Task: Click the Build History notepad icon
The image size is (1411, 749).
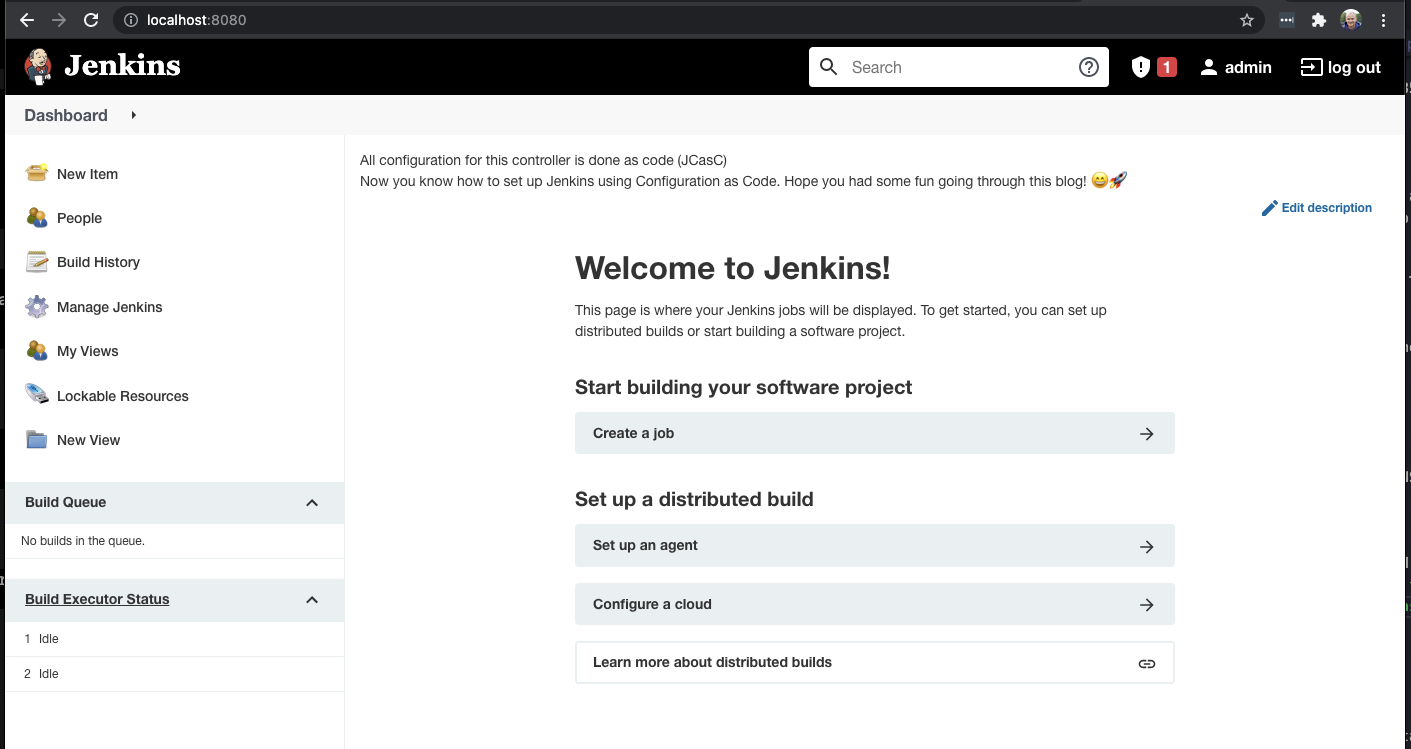Action: [x=37, y=262]
